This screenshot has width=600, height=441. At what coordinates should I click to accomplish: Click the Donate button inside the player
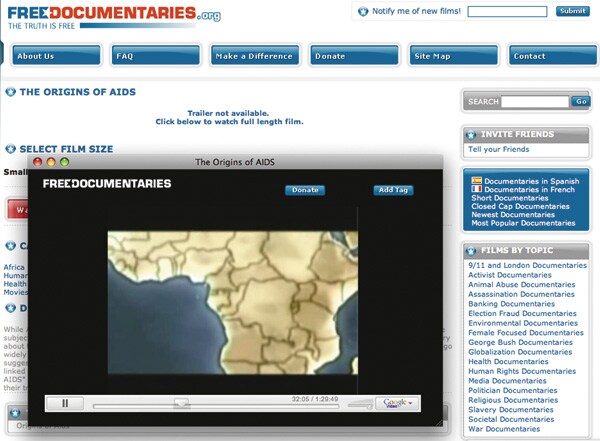pos(305,190)
